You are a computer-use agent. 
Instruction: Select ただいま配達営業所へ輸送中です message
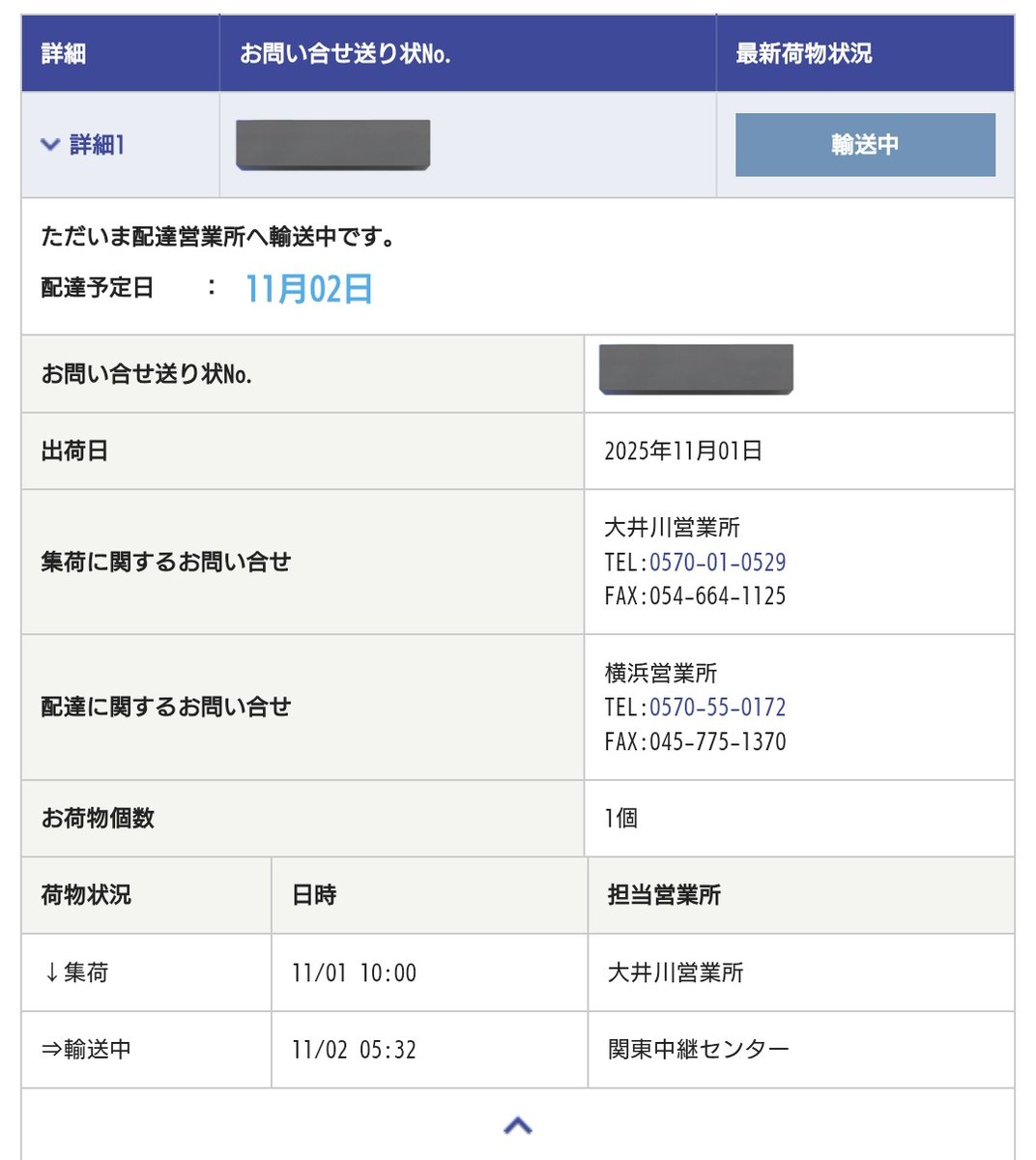click(219, 237)
